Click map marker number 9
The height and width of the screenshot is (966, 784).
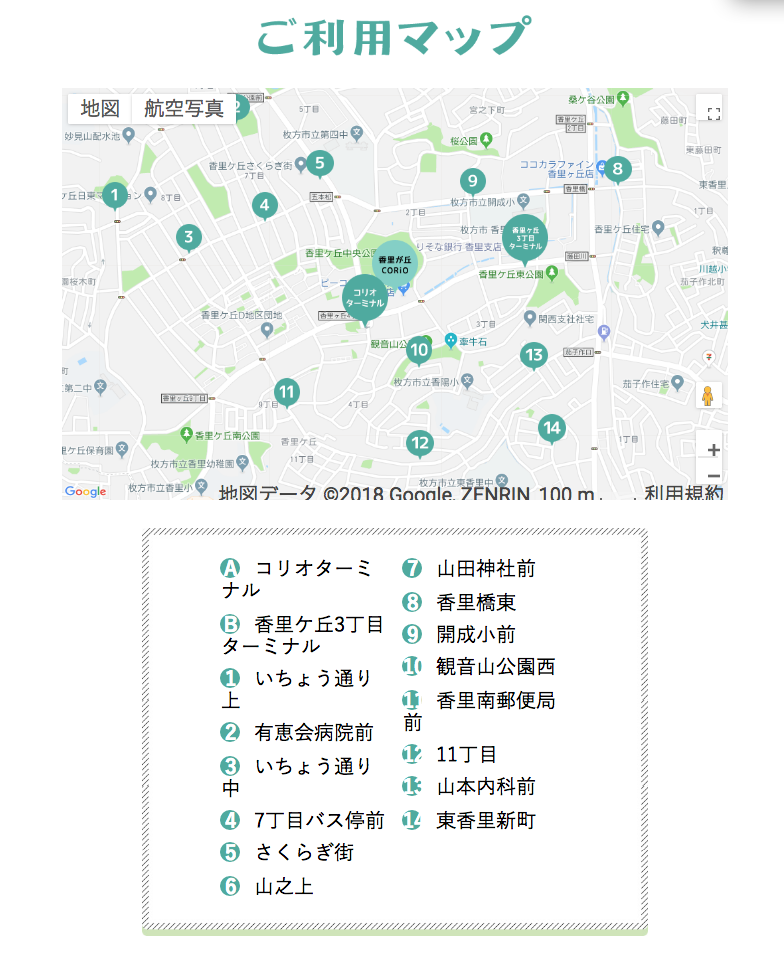(x=472, y=181)
